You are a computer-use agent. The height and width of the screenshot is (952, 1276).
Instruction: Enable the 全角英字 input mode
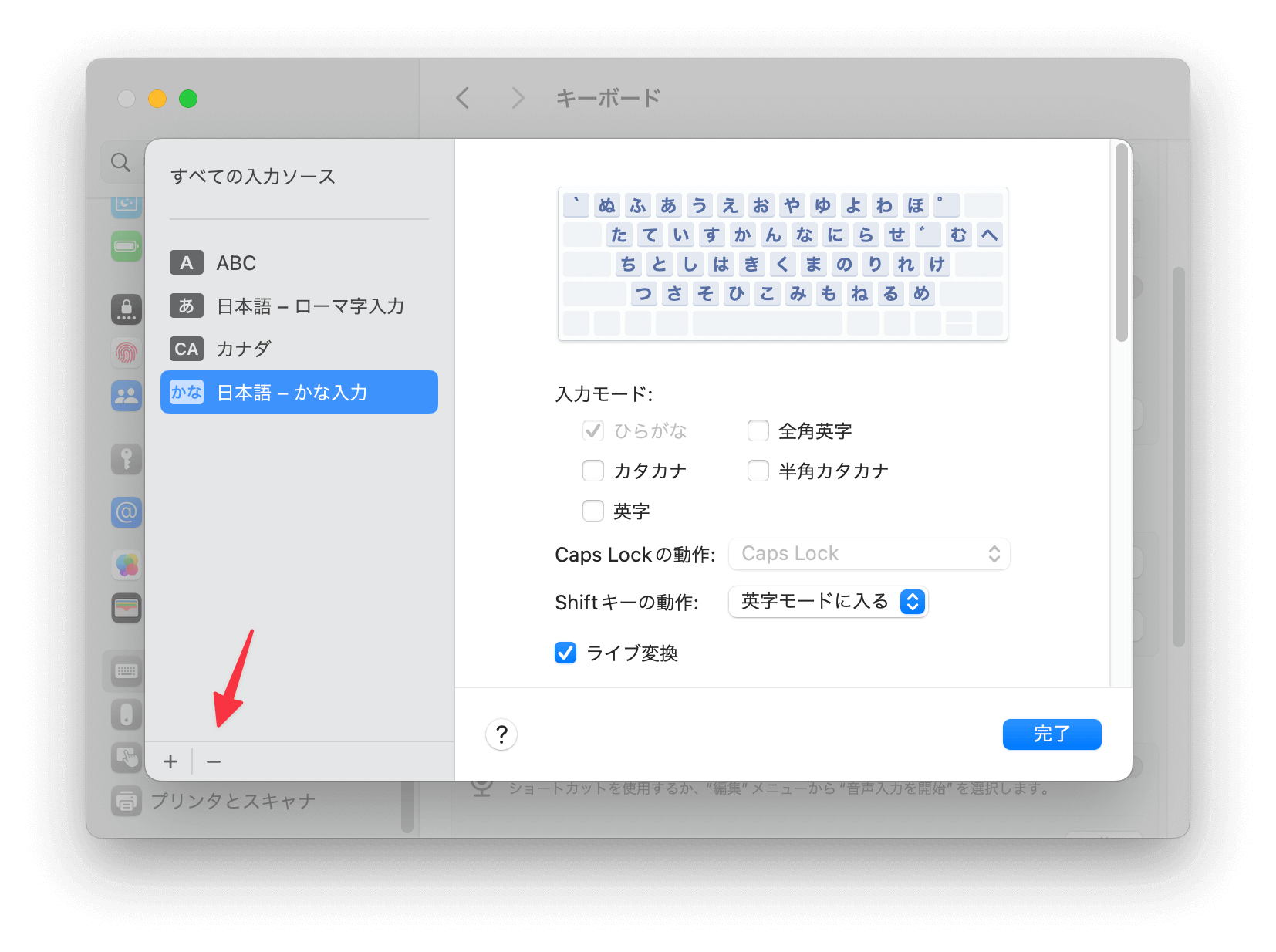tap(758, 430)
